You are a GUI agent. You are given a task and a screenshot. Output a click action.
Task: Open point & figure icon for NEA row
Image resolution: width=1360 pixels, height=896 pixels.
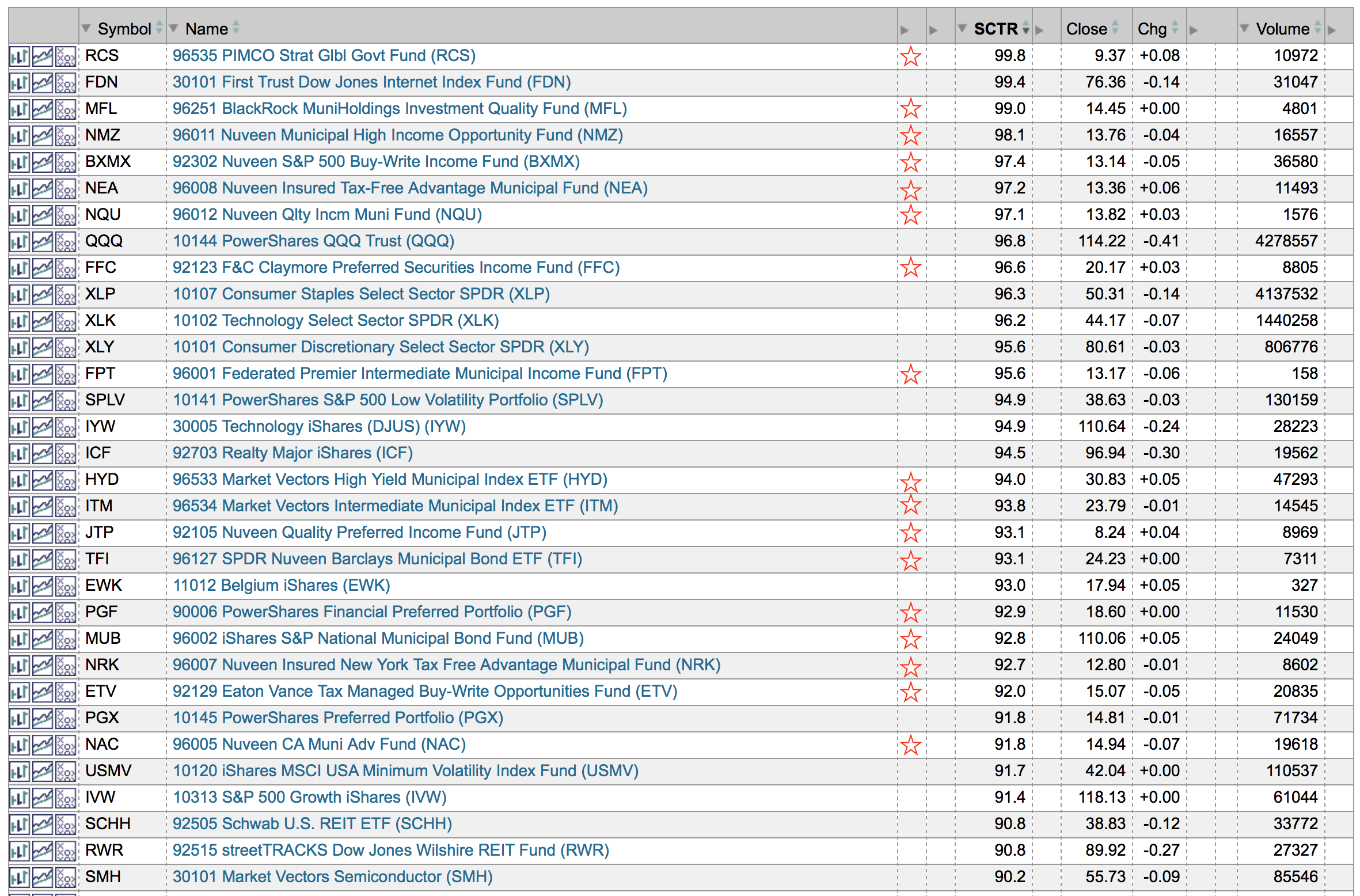pyautogui.click(x=66, y=189)
